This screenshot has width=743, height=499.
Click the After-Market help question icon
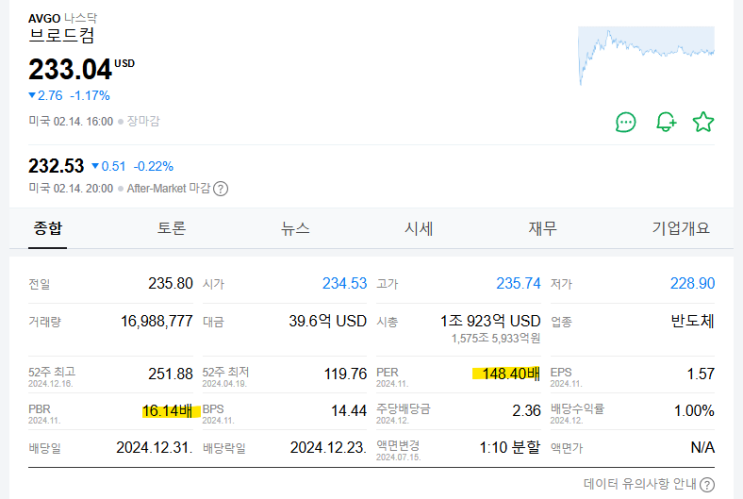221,188
